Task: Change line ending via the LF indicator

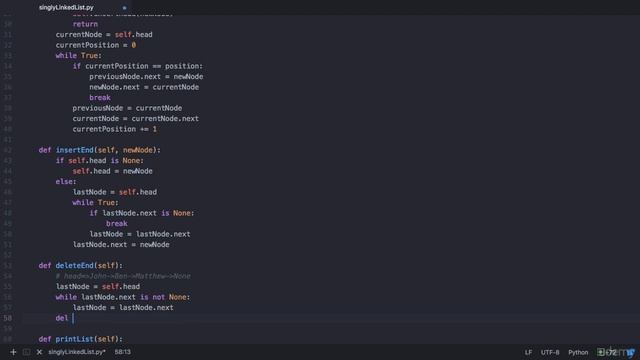Action: tap(528, 352)
